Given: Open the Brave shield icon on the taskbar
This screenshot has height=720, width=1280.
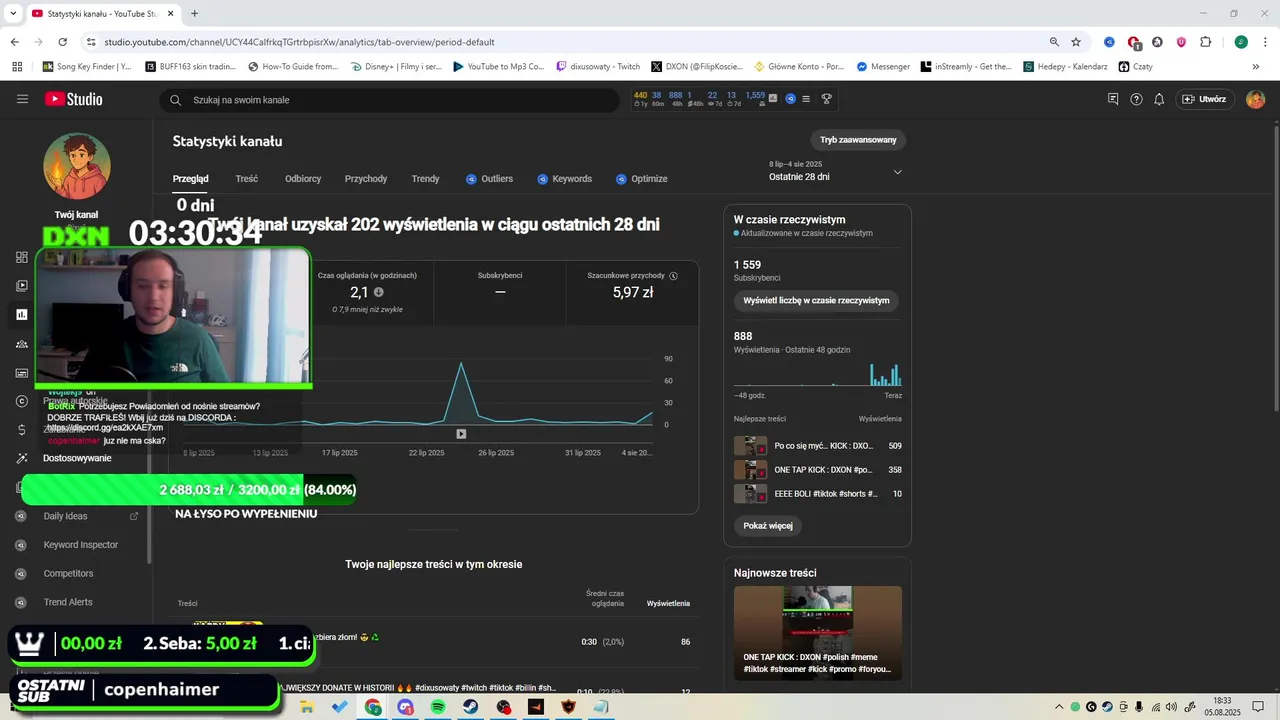Looking at the screenshot, I should tap(568, 707).
